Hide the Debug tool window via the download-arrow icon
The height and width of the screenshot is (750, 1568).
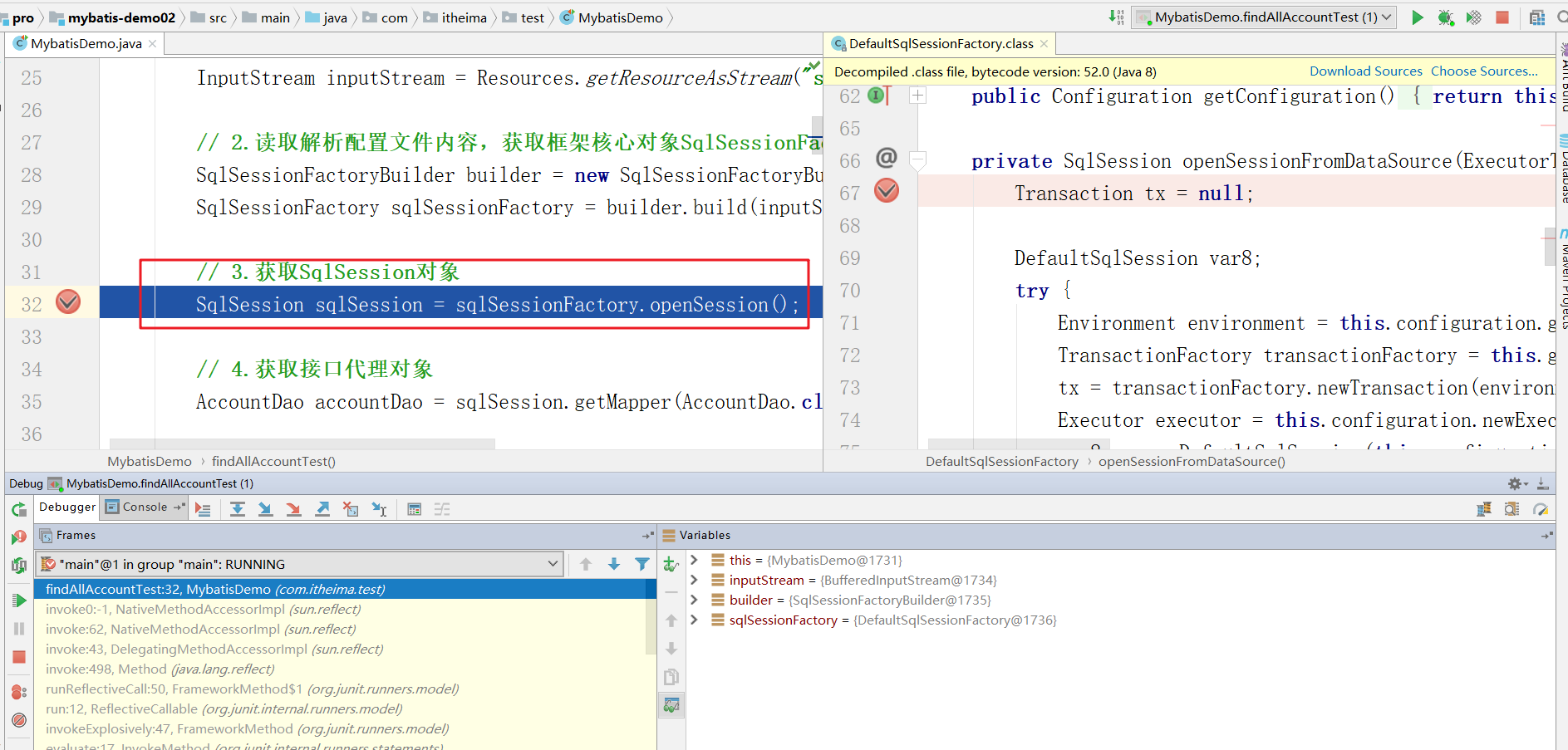coord(1542,483)
